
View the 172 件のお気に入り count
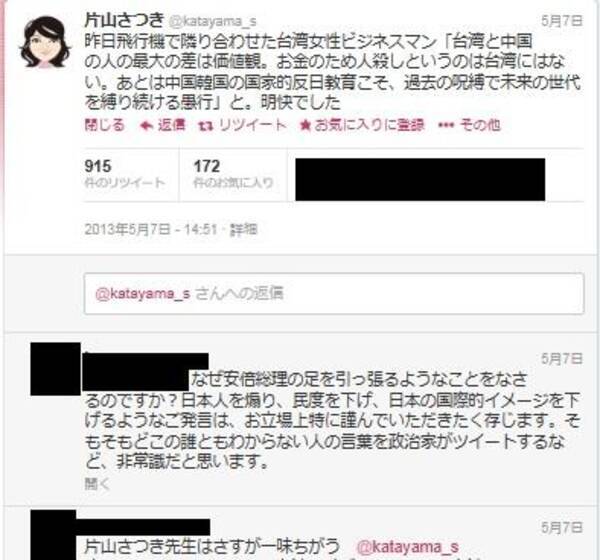coord(233,174)
